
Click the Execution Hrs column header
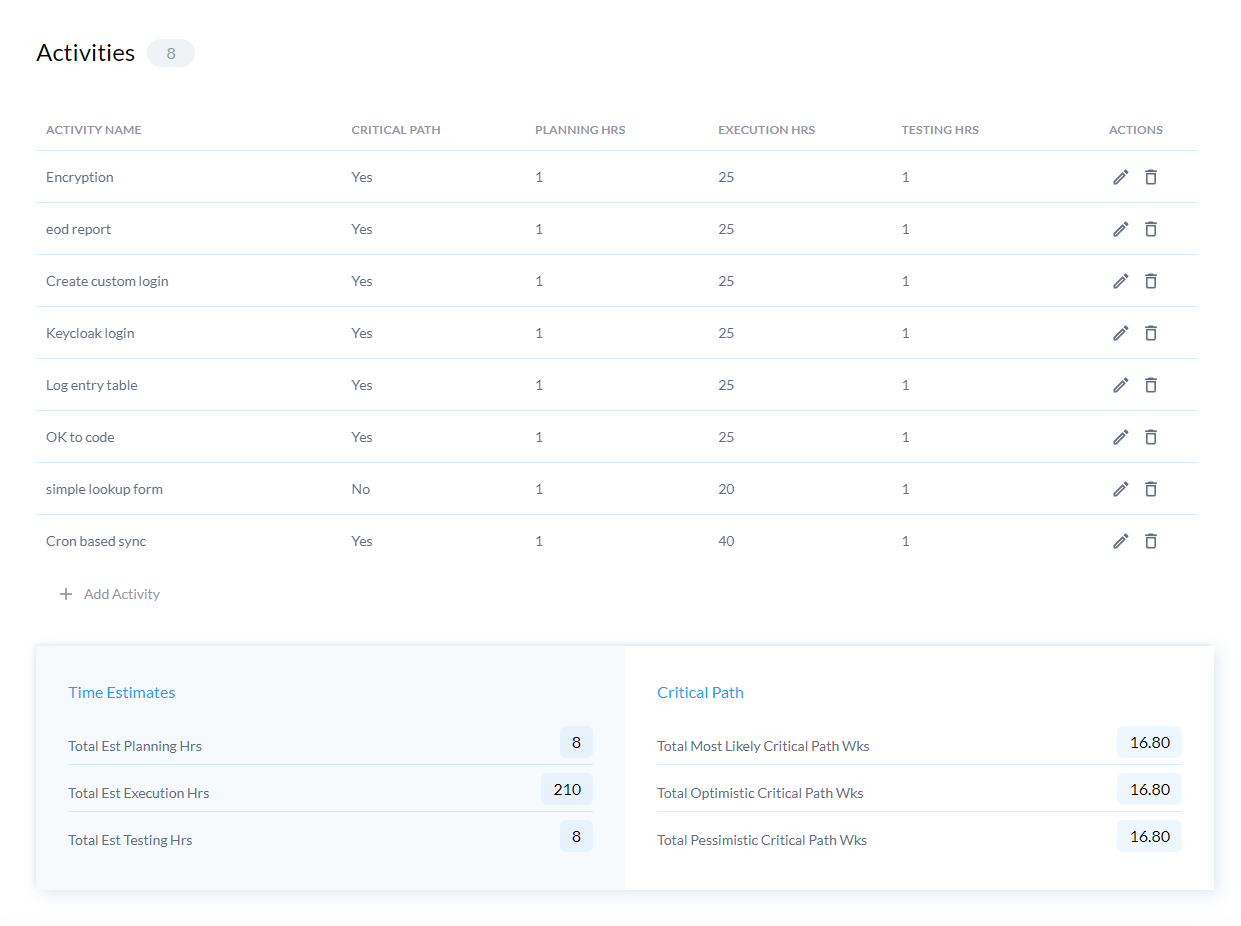(766, 130)
